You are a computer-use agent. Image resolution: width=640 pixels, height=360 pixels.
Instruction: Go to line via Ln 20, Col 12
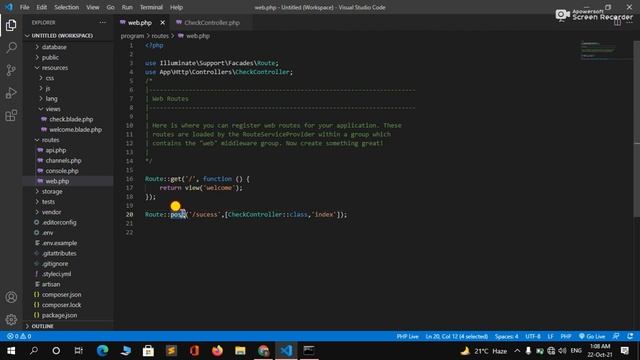tap(456, 336)
